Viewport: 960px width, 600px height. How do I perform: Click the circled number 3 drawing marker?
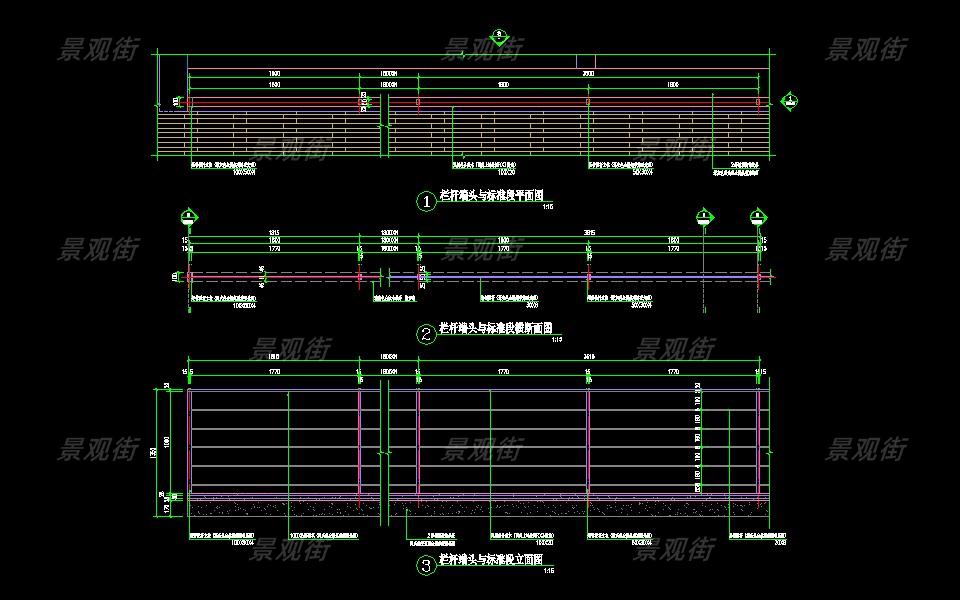[427, 567]
